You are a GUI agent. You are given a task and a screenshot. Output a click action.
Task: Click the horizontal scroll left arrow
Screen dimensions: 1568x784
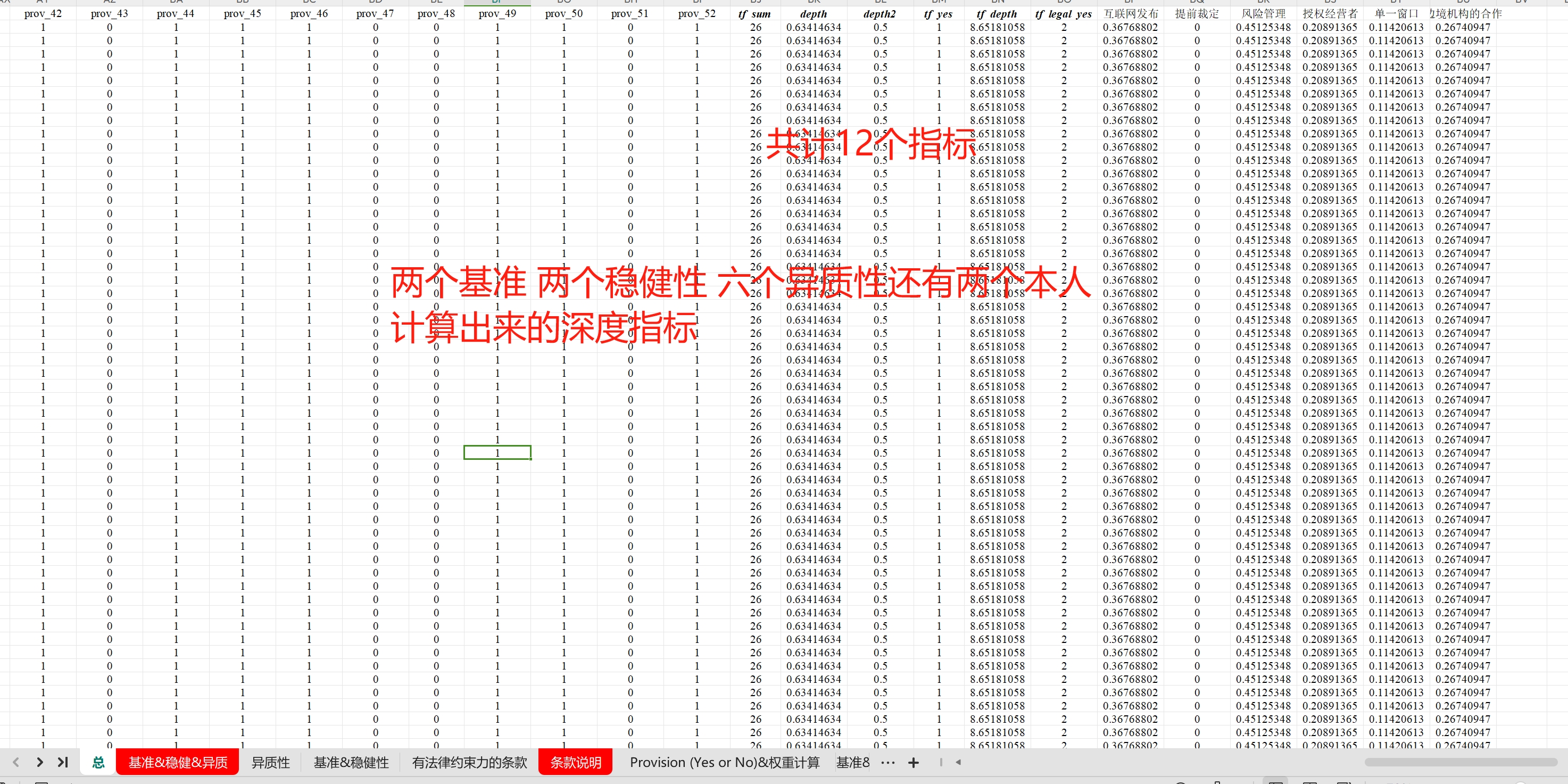tap(958, 762)
